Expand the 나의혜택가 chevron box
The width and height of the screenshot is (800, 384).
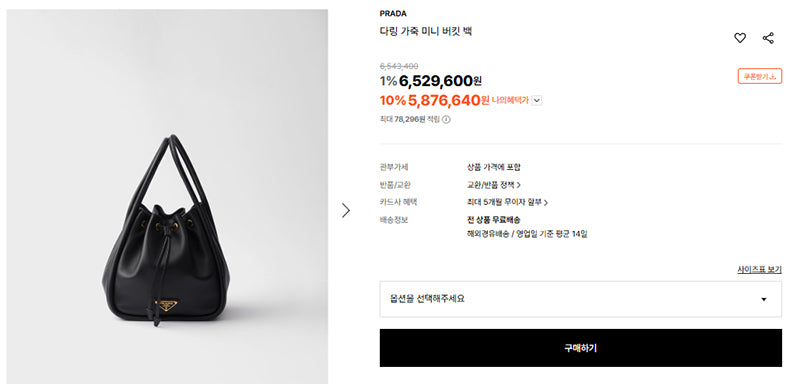click(x=537, y=100)
